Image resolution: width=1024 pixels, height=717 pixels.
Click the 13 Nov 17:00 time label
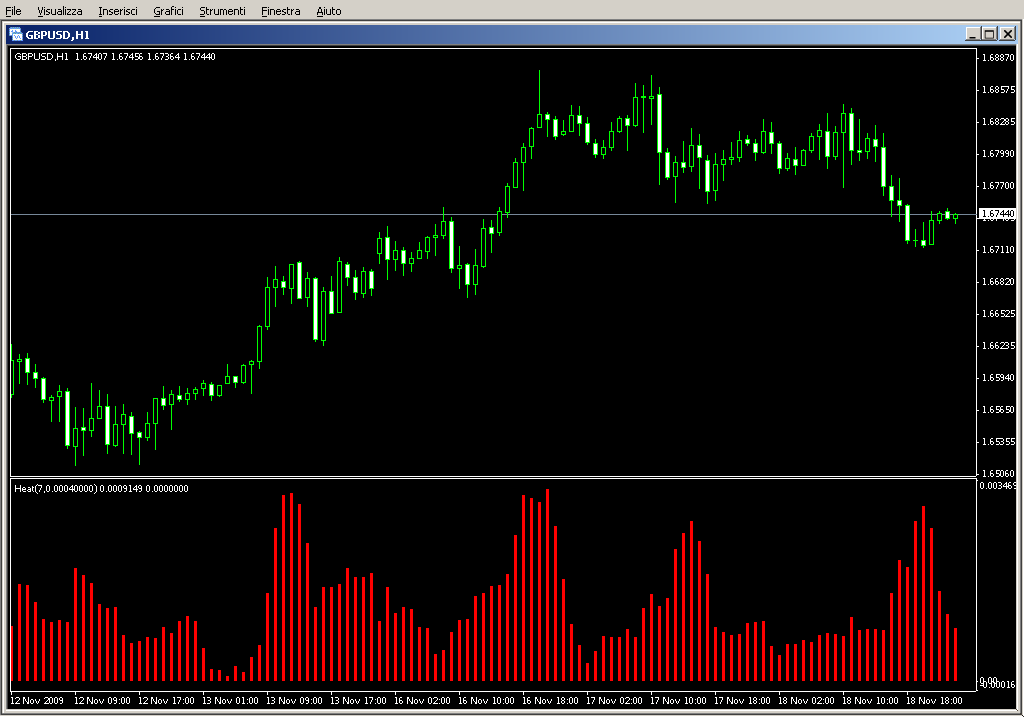coord(358,701)
